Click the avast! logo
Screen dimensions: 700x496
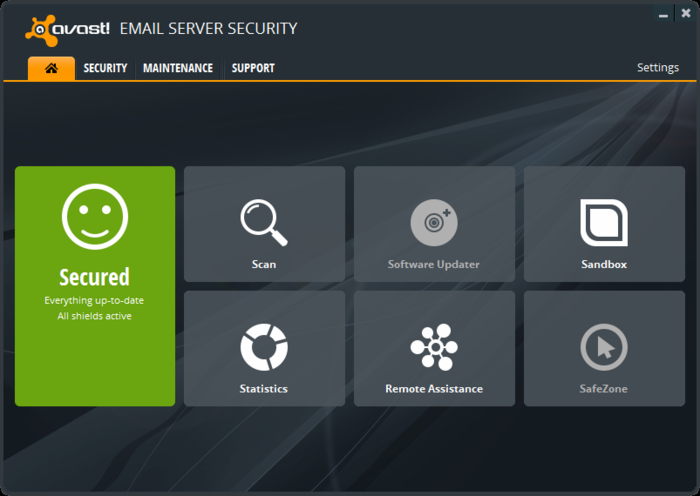67,30
